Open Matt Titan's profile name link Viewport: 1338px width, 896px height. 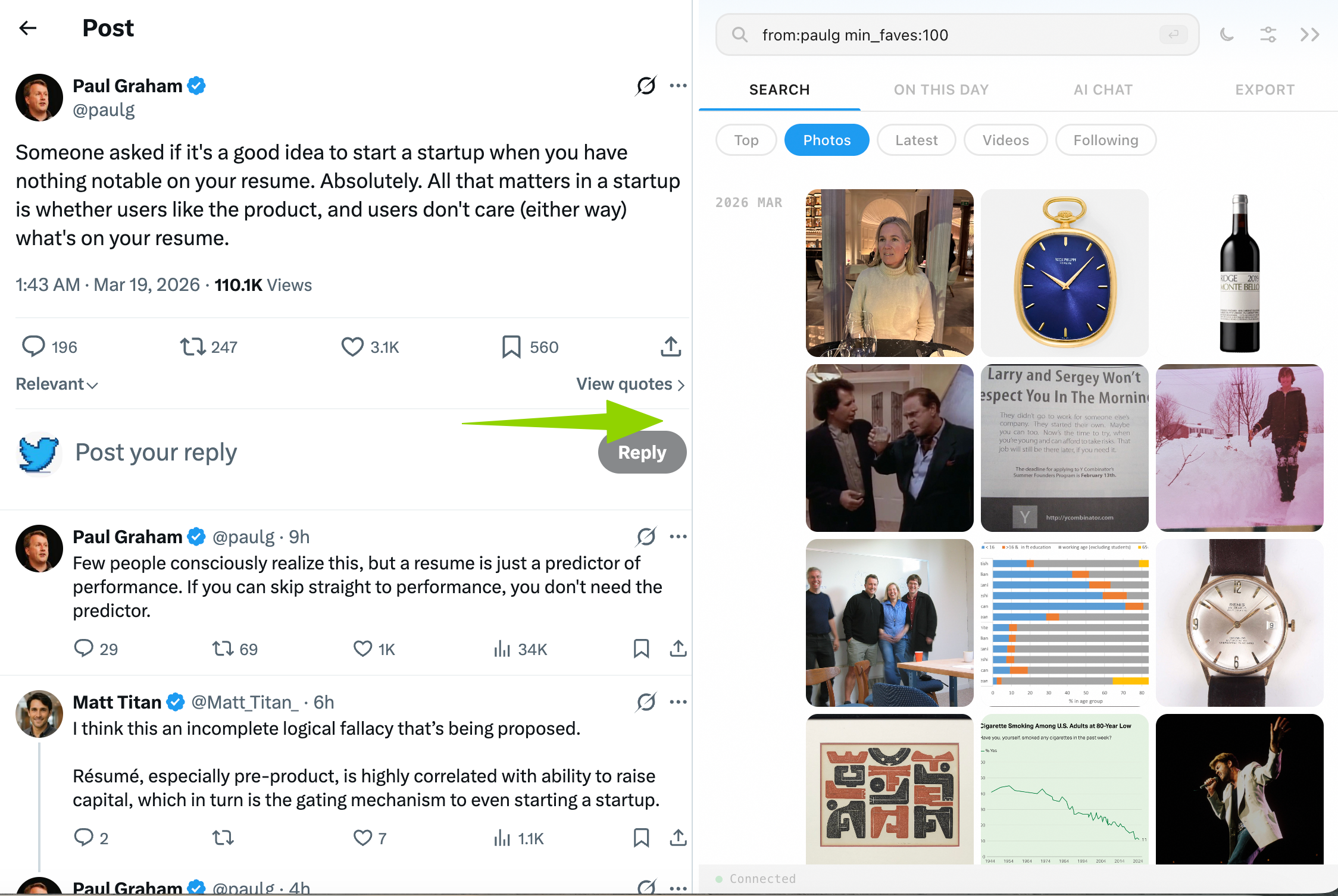(x=117, y=703)
